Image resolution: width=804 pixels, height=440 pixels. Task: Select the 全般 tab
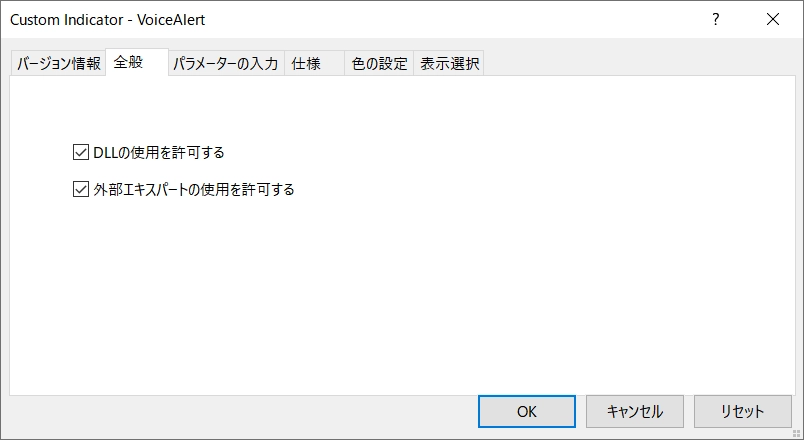coord(128,63)
